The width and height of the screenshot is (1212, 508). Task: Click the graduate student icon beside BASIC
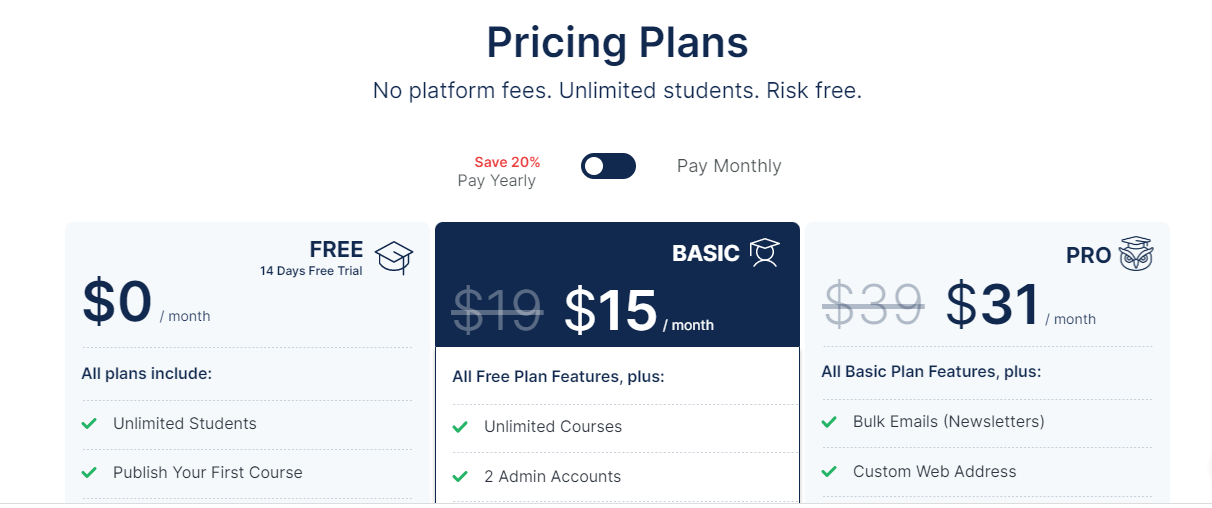tap(765, 254)
